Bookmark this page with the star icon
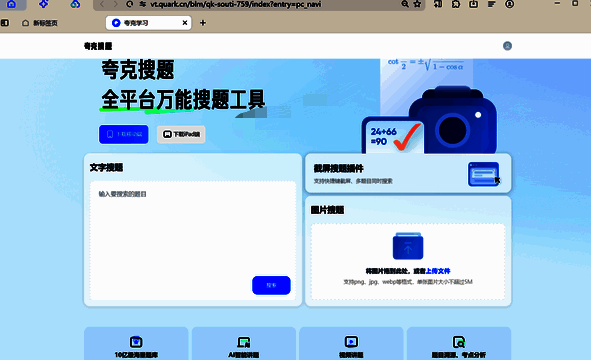 [417, 4]
